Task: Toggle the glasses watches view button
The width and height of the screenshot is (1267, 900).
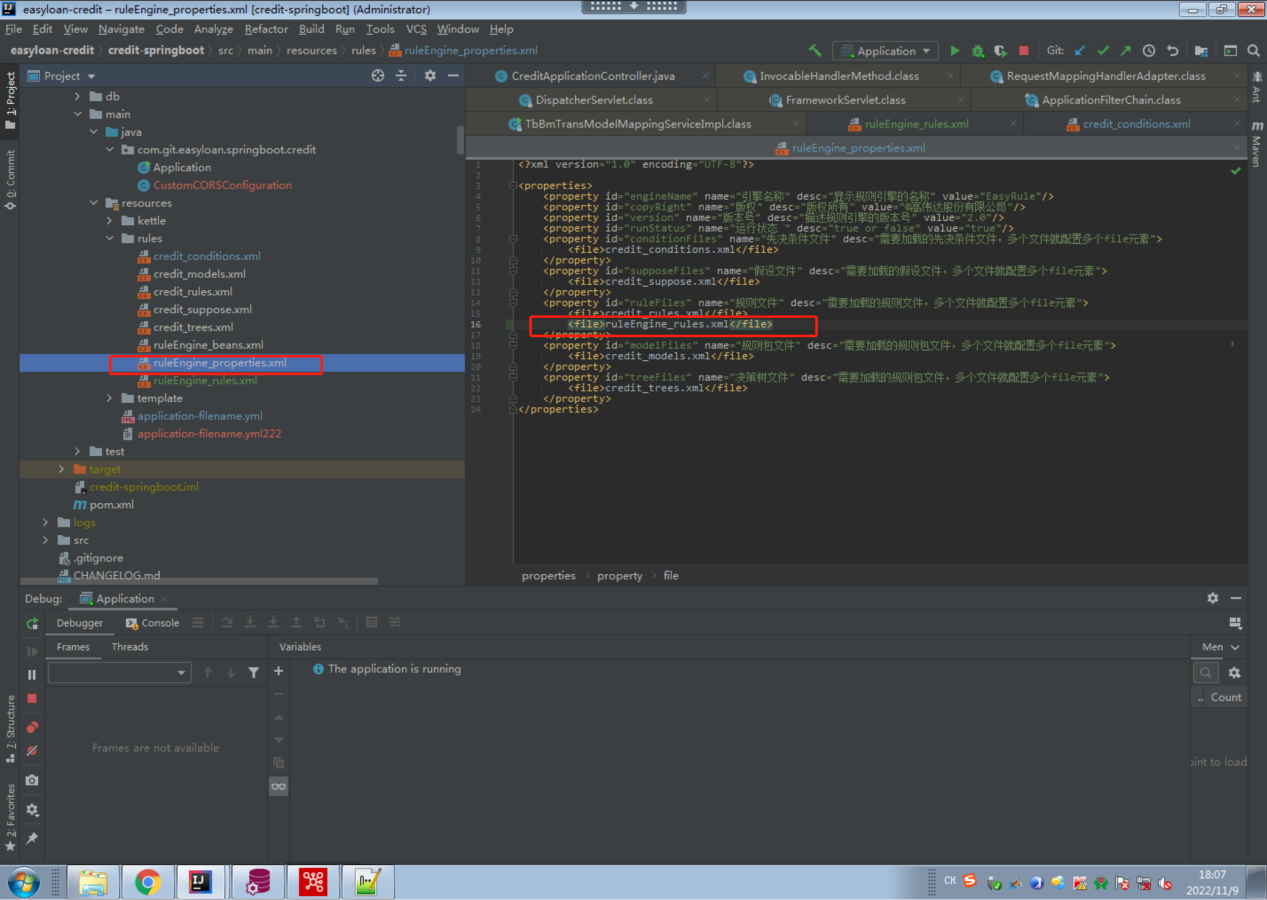Action: click(x=279, y=787)
